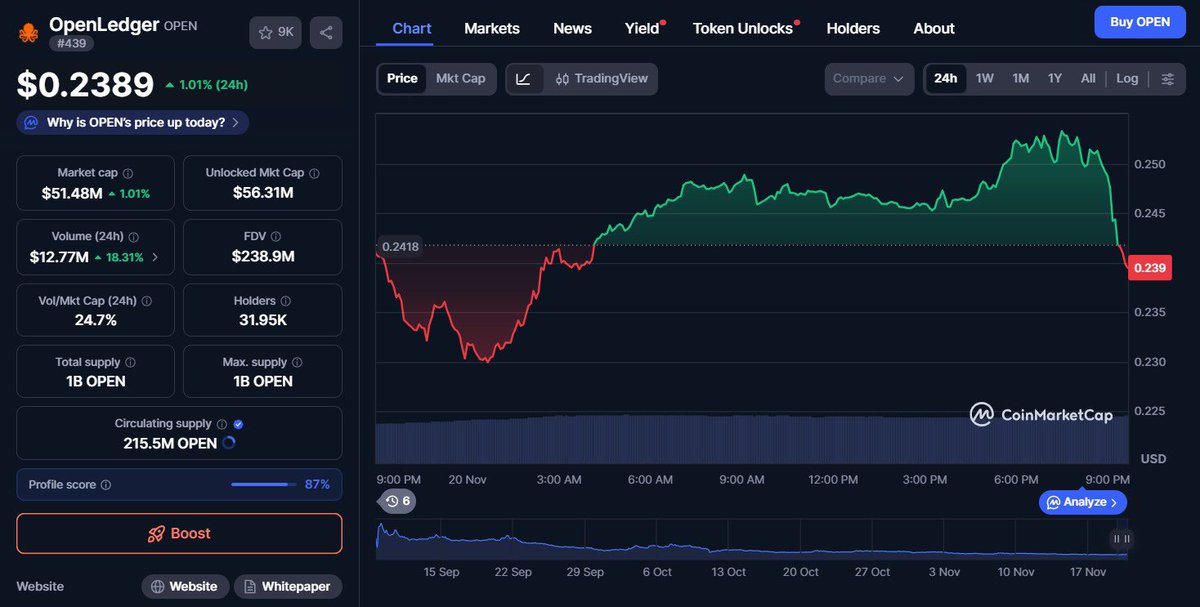
Task: Click the Profile score info icon
Action: pos(106,485)
